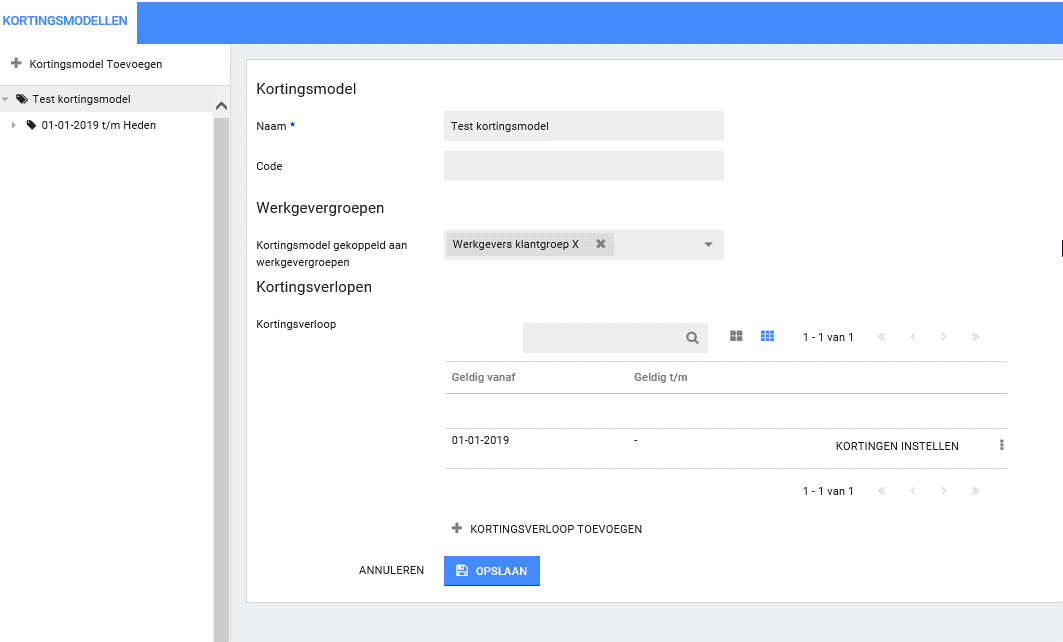Go to last page in top pager
This screenshot has width=1063, height=642.
pyautogui.click(x=975, y=337)
